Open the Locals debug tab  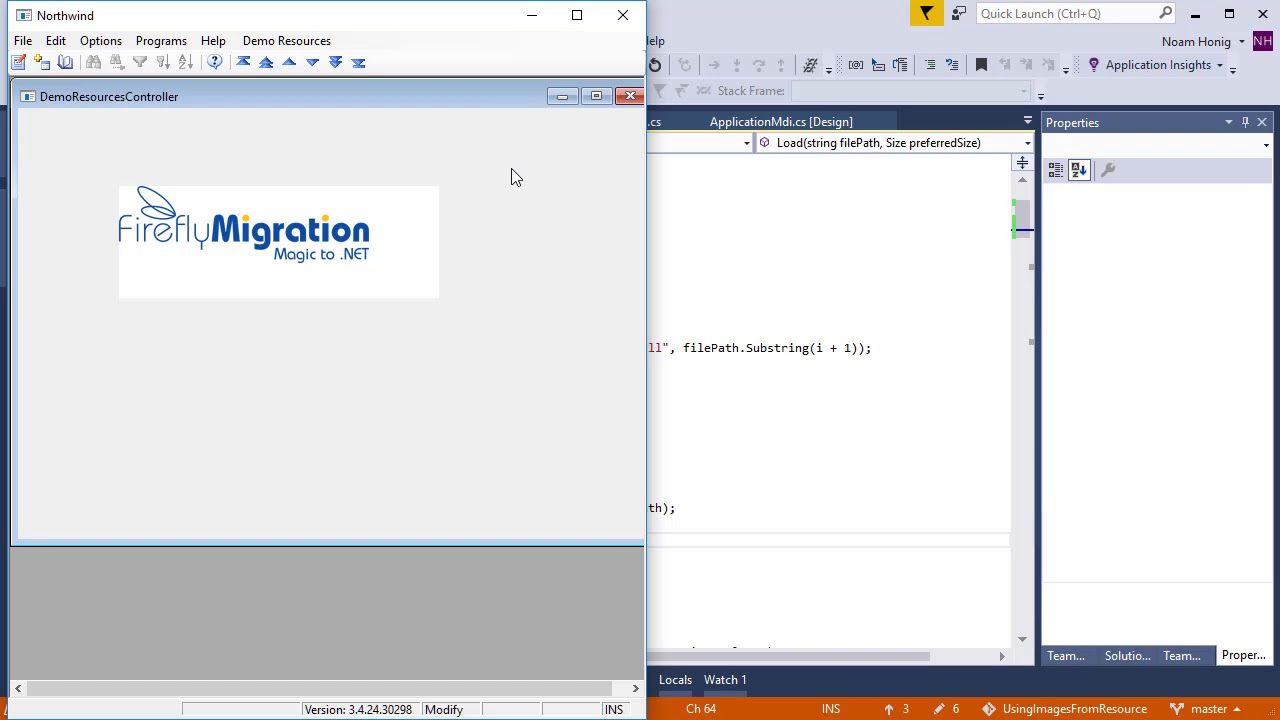675,680
